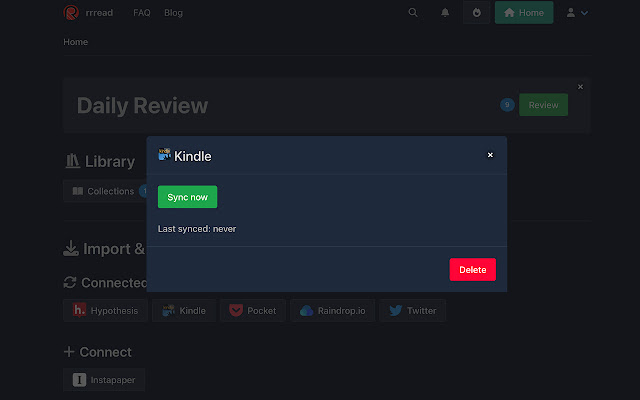Open the Hypothesis connection

tap(105, 311)
